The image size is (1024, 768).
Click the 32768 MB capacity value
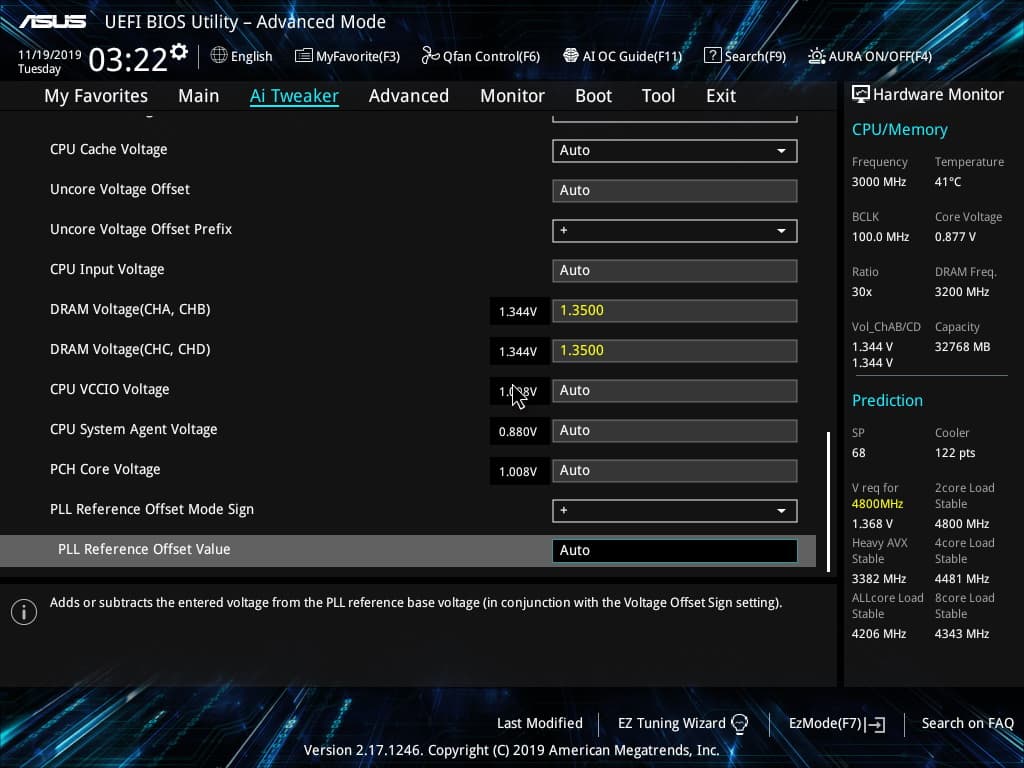pos(962,347)
